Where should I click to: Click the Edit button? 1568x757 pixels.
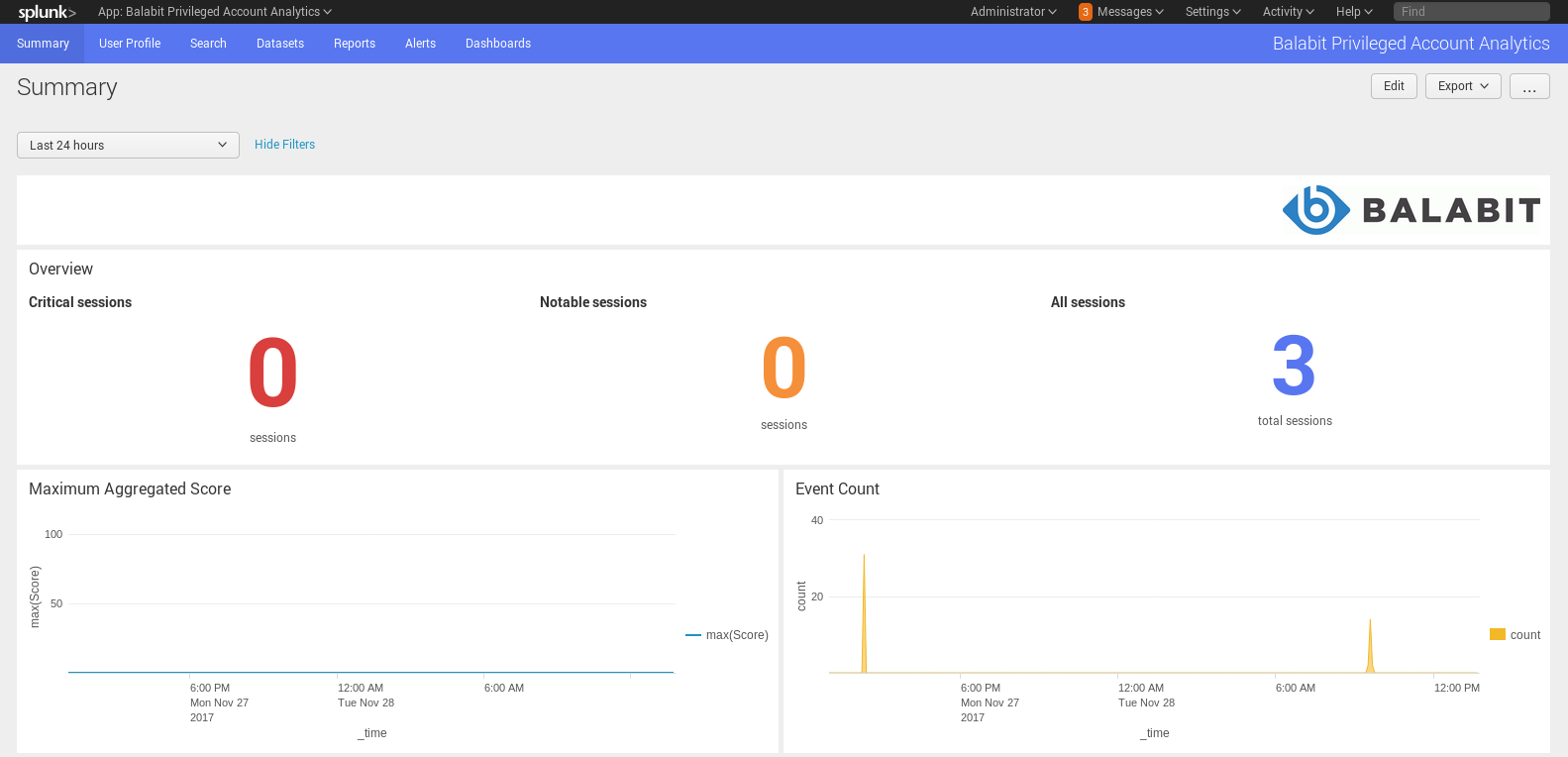(1394, 86)
